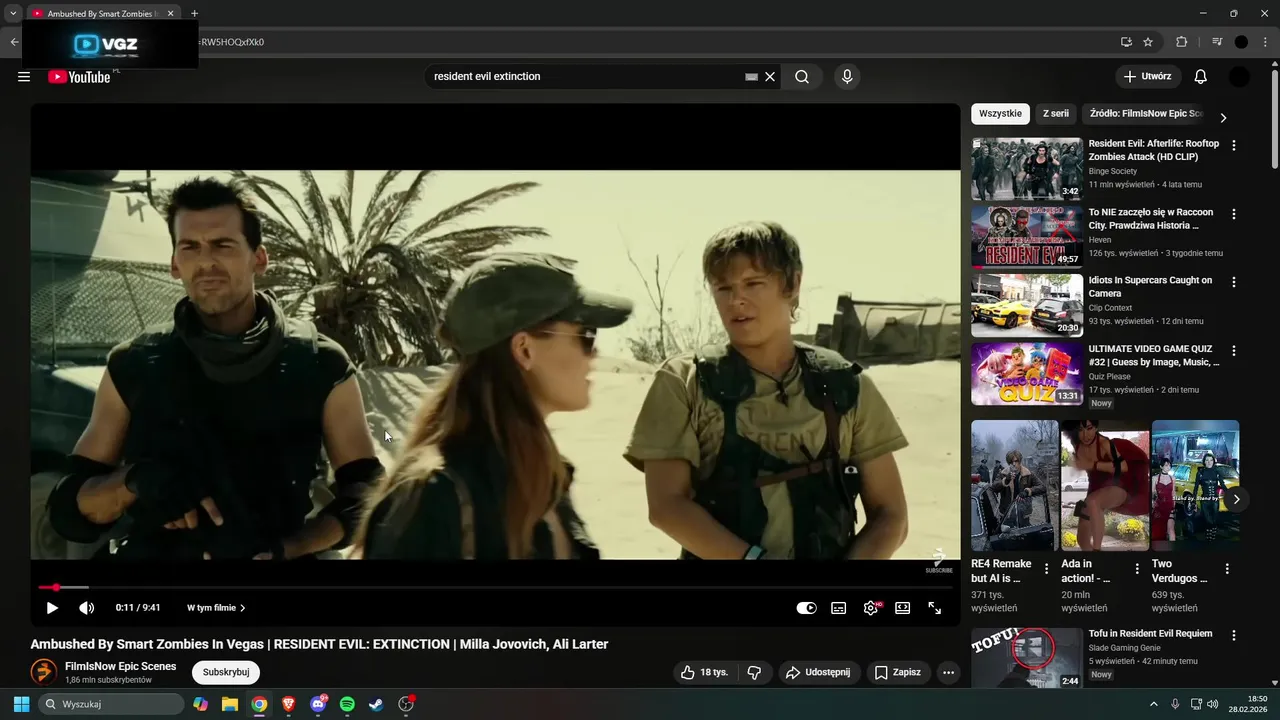Open options for 'Ada in action!' Short
This screenshot has height=720, width=1280.
1137,569
